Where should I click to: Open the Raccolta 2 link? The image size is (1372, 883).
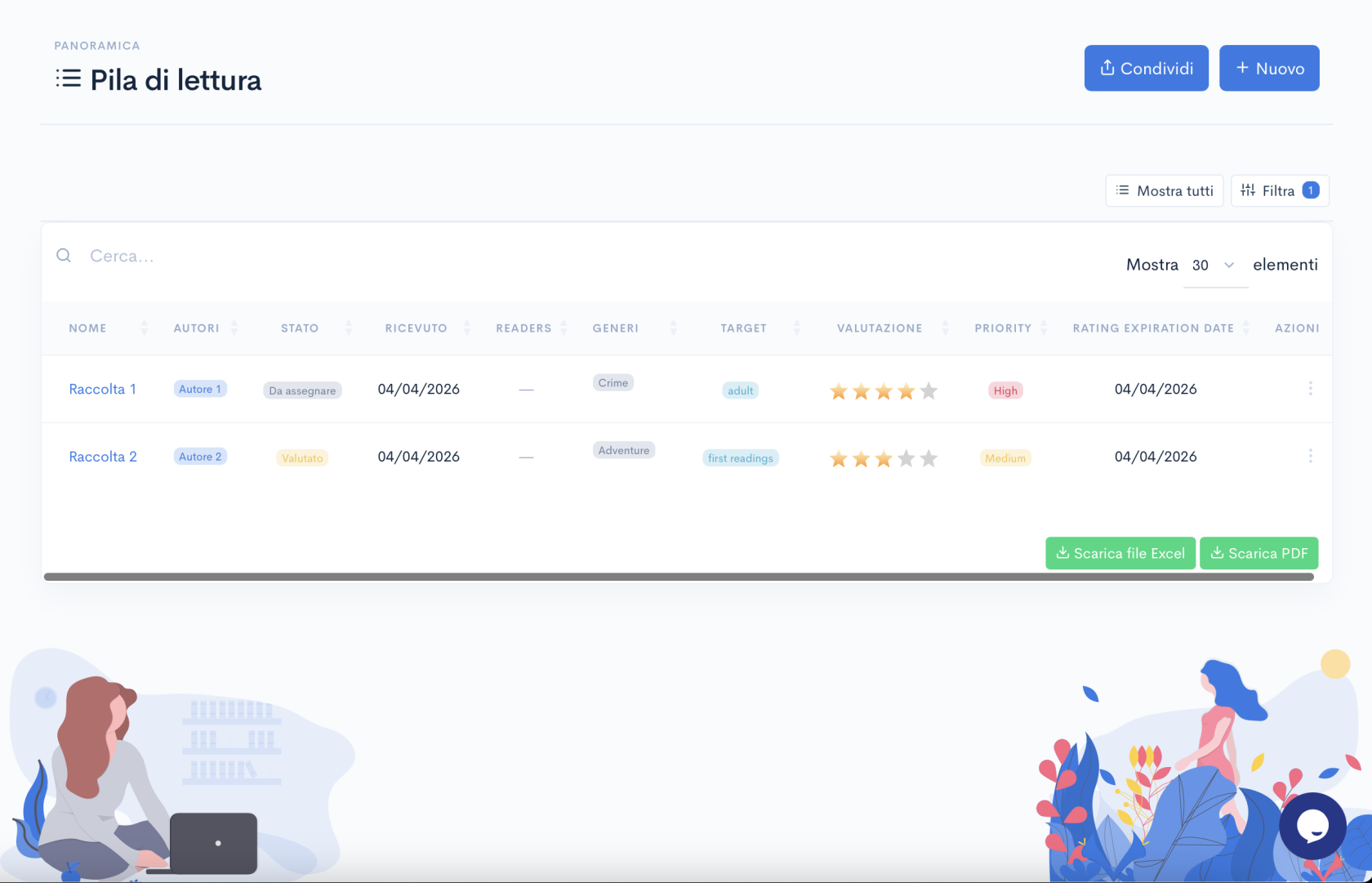coord(103,457)
